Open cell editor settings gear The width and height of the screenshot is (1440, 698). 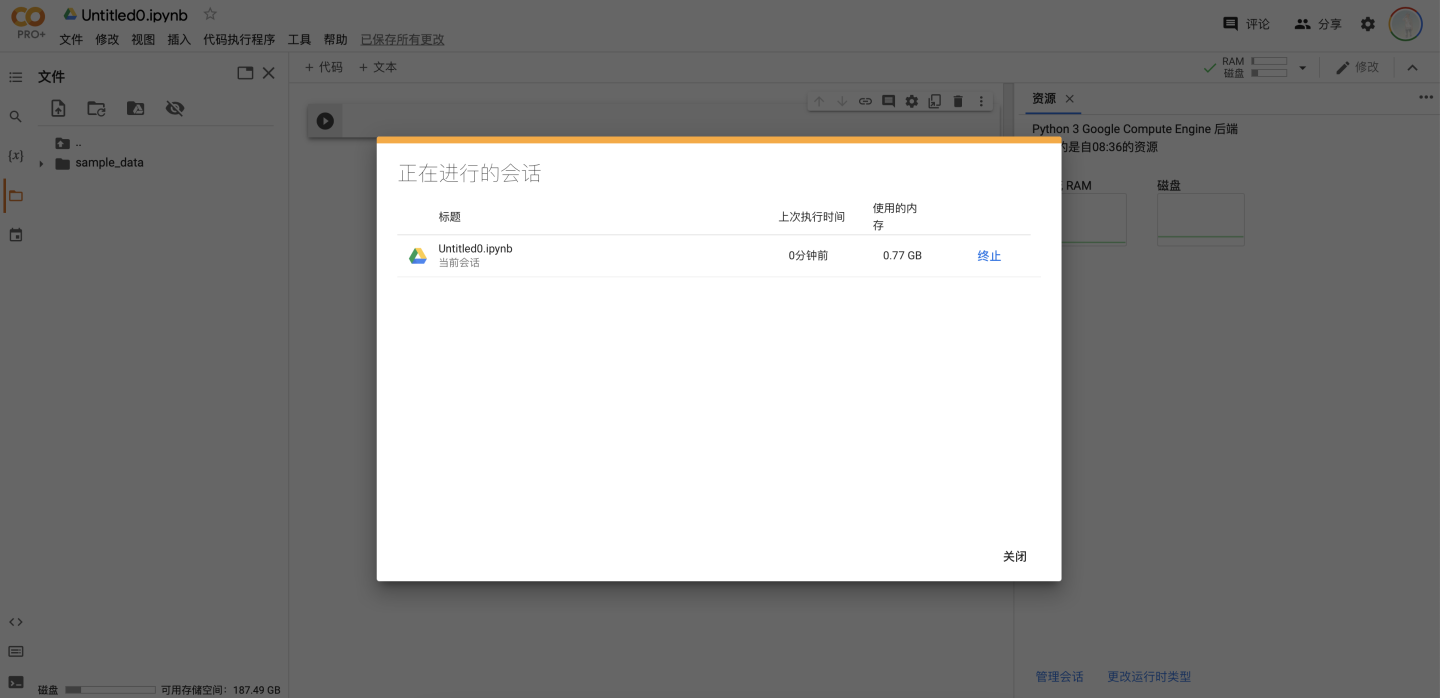point(911,101)
